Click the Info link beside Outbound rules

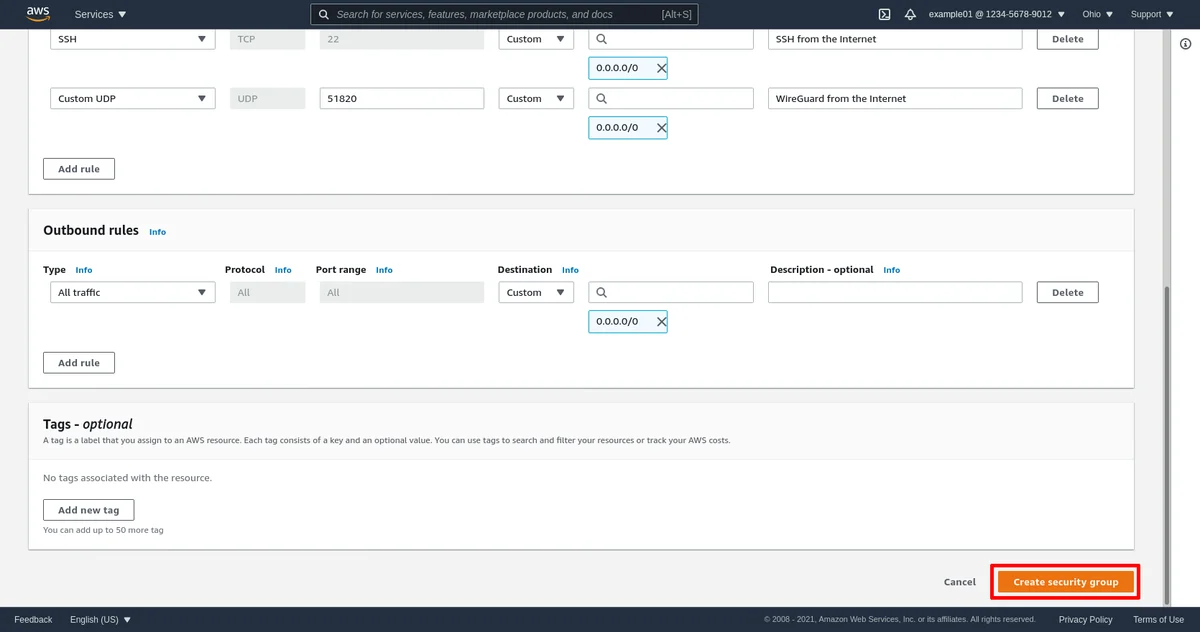(x=157, y=232)
